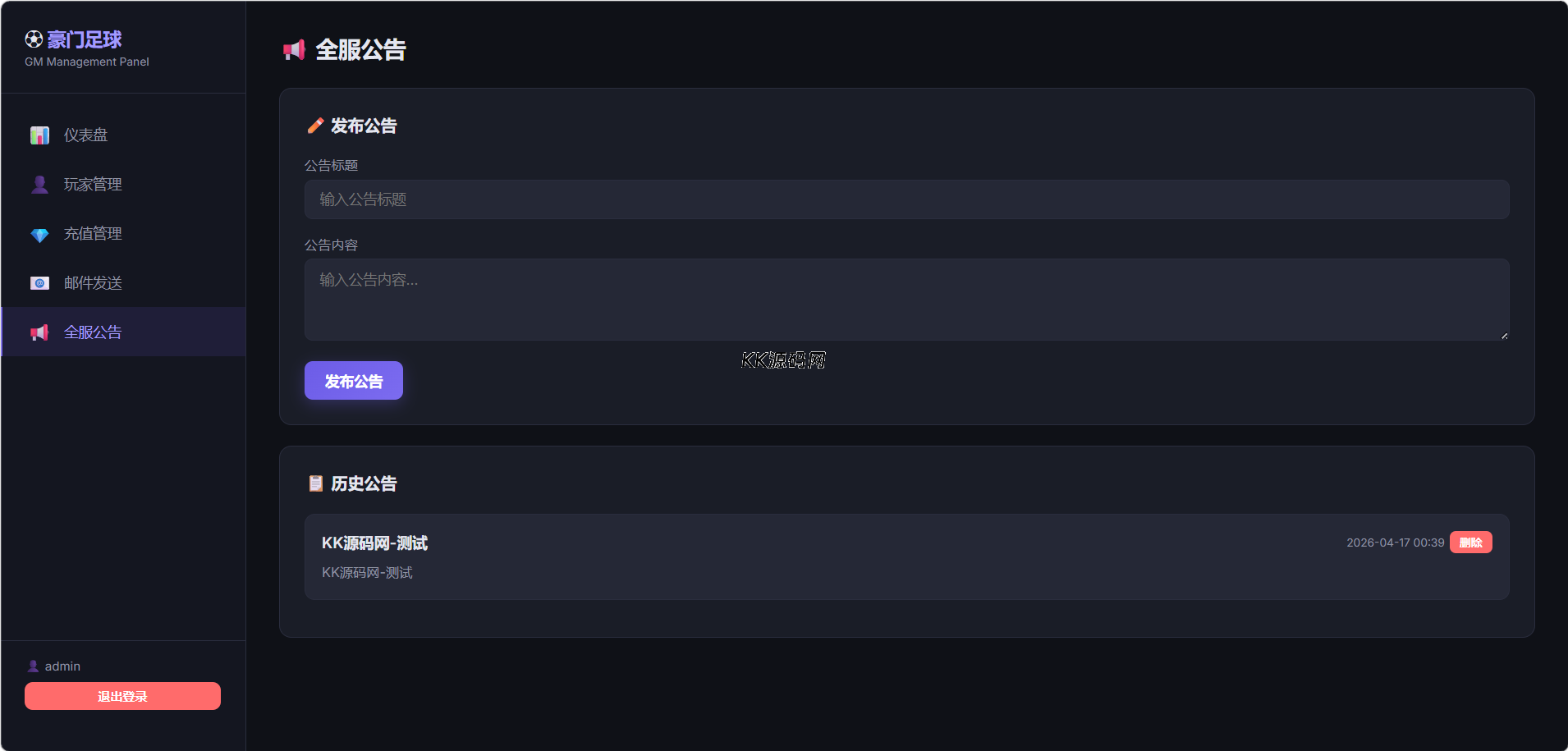This screenshot has height=751, width=1568.
Task: Open 充值管理 section
Action: click(x=93, y=234)
